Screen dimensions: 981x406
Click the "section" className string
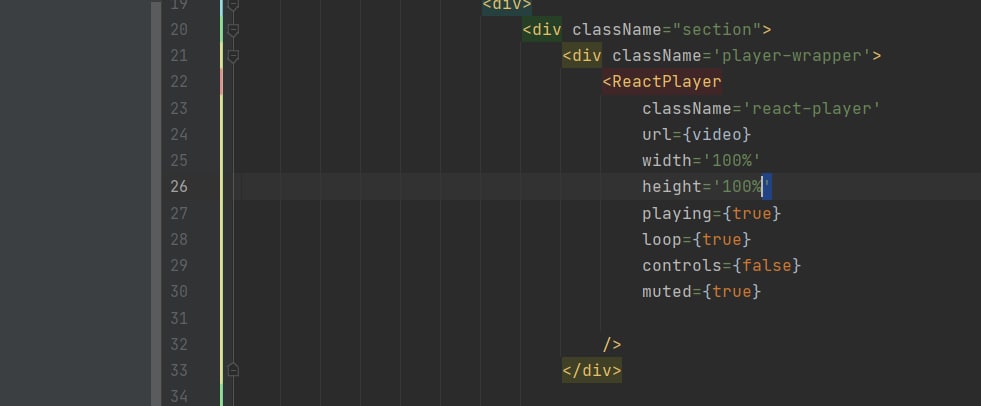716,30
